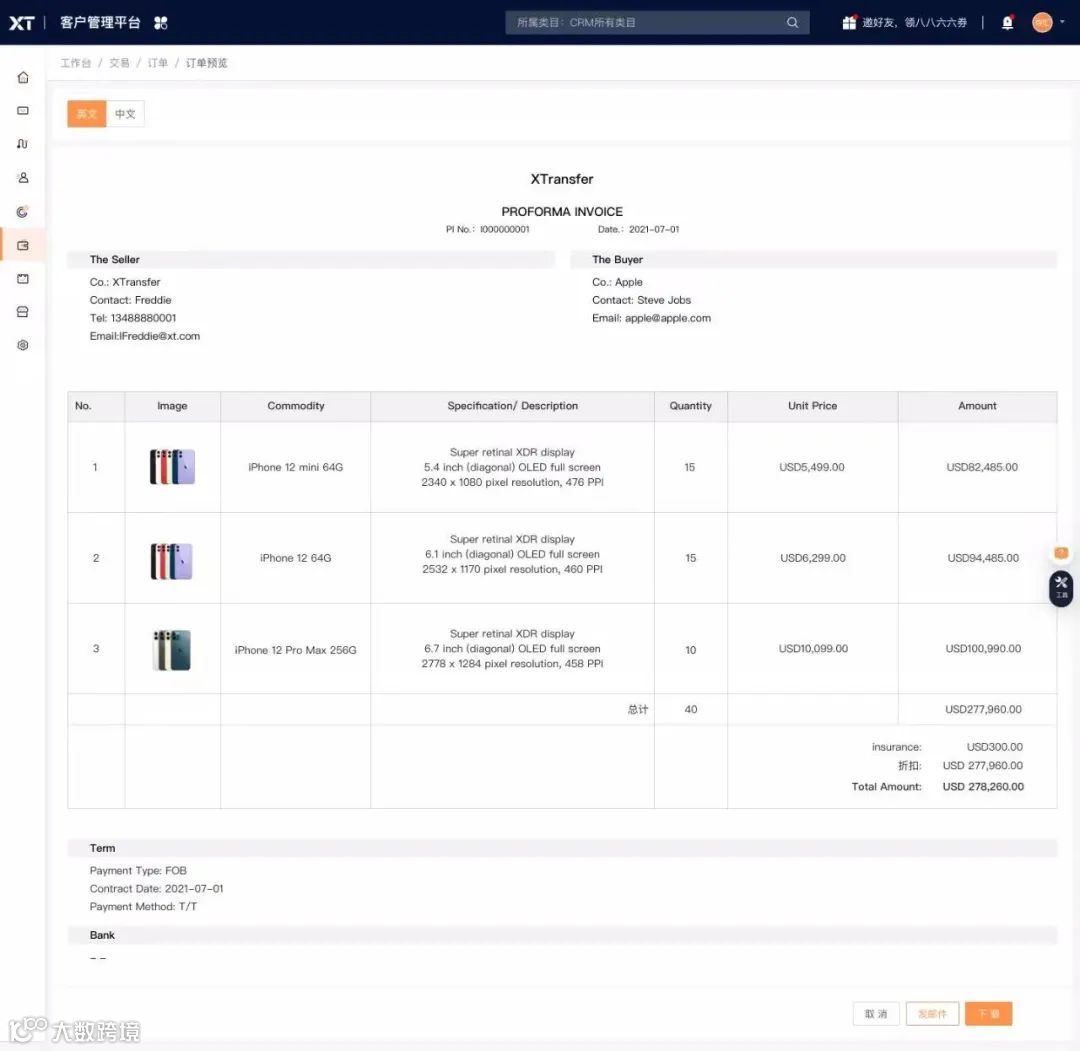Screen dimensions: 1080x1051
Task: Click unit price USD10,099.00
Action: (813, 648)
